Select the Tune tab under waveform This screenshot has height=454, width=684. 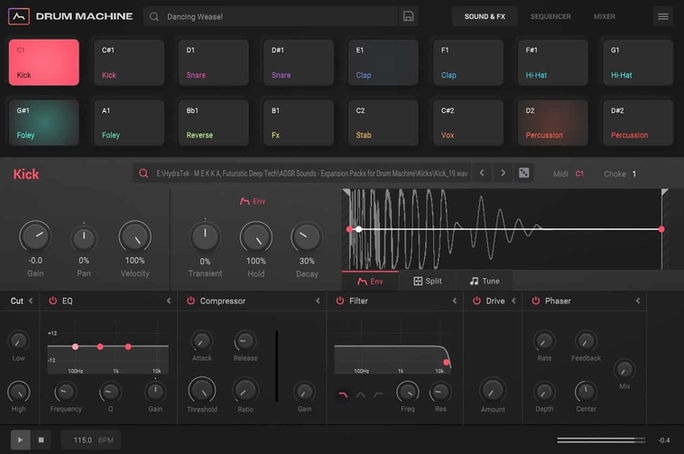[485, 281]
